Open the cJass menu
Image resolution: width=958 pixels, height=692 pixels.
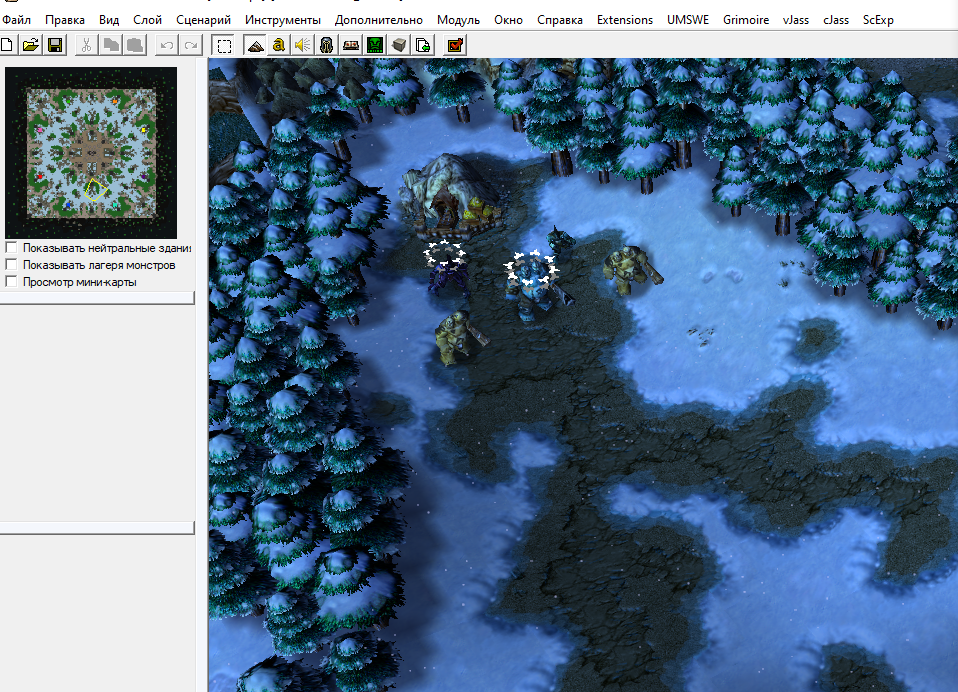[x=836, y=20]
